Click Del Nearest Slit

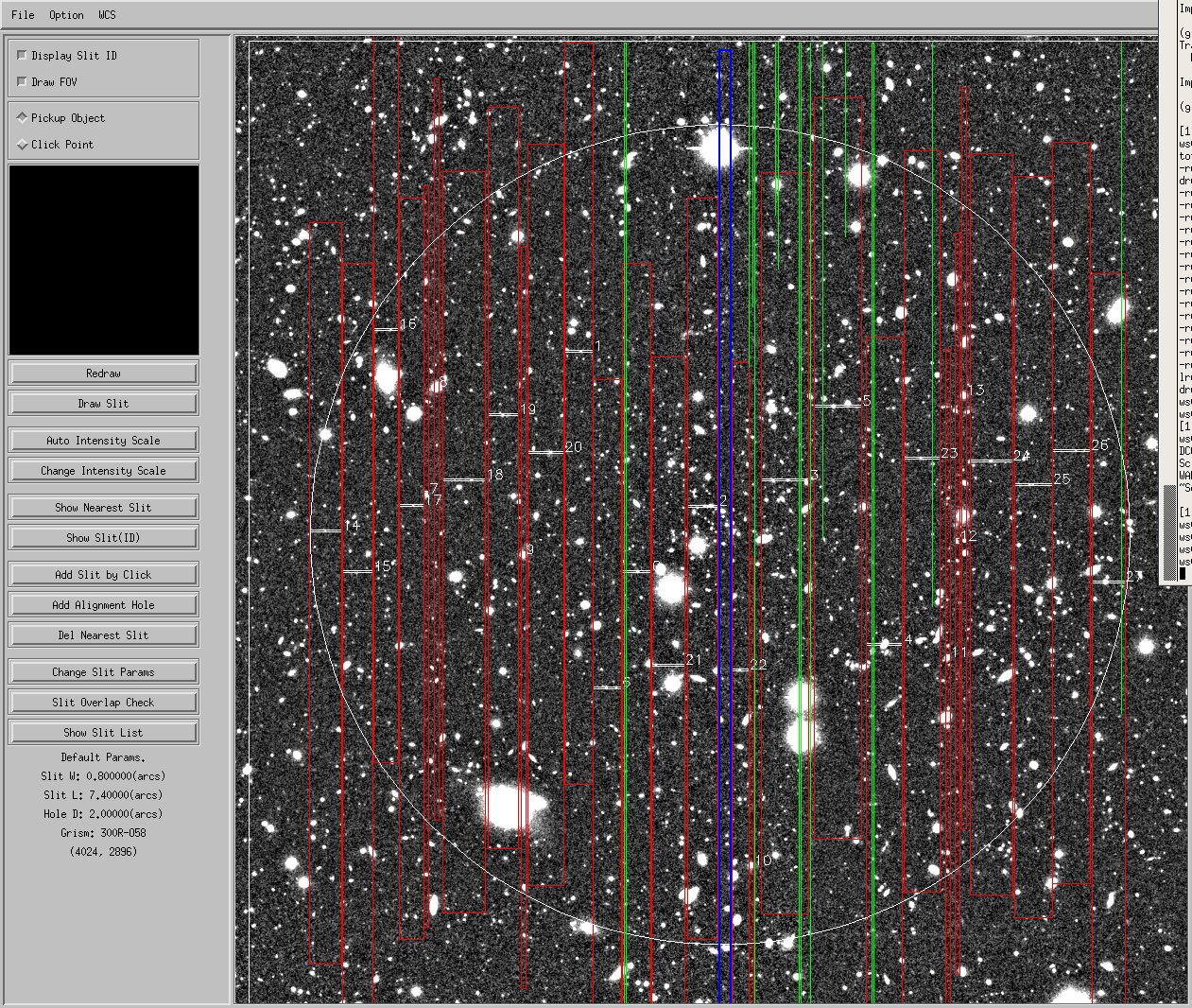(104, 635)
